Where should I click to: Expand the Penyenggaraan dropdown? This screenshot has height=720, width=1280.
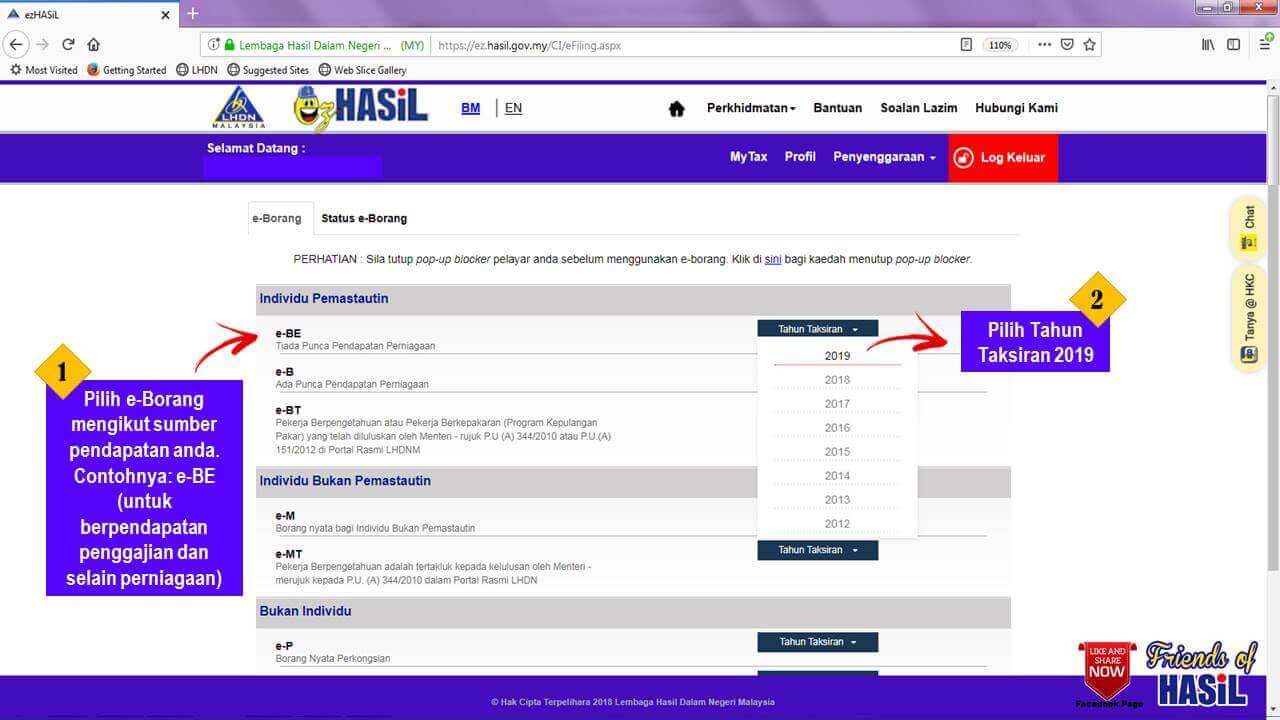coord(884,157)
